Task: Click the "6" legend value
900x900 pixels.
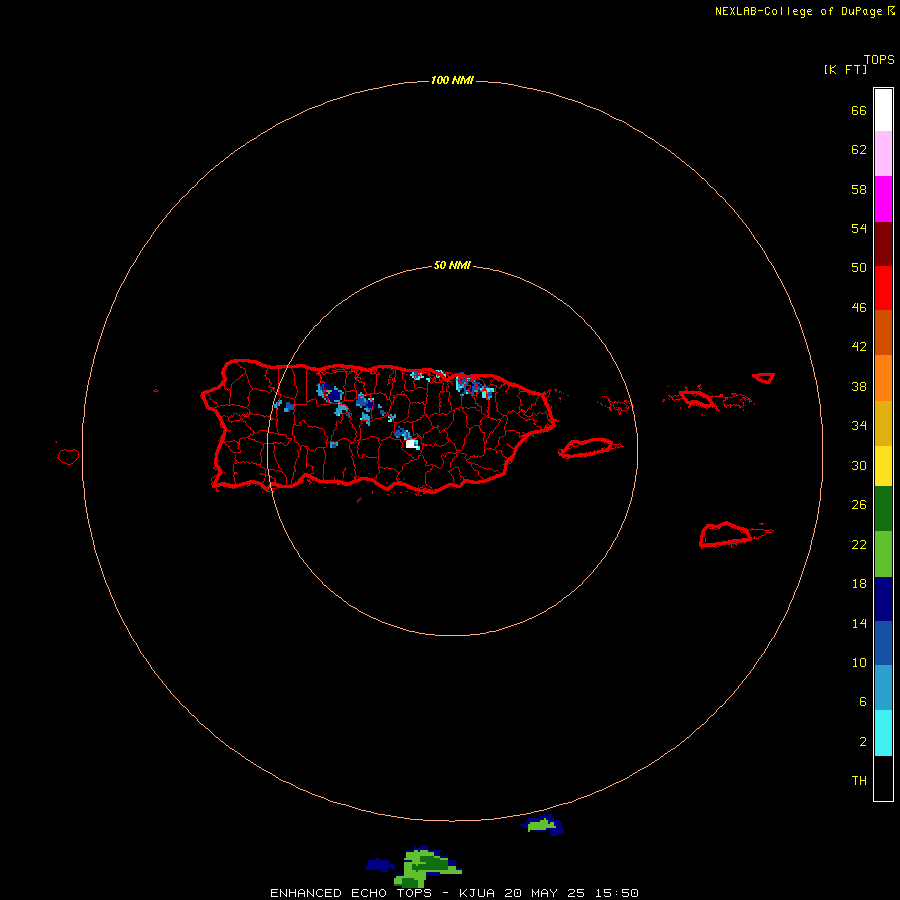Action: tap(862, 702)
